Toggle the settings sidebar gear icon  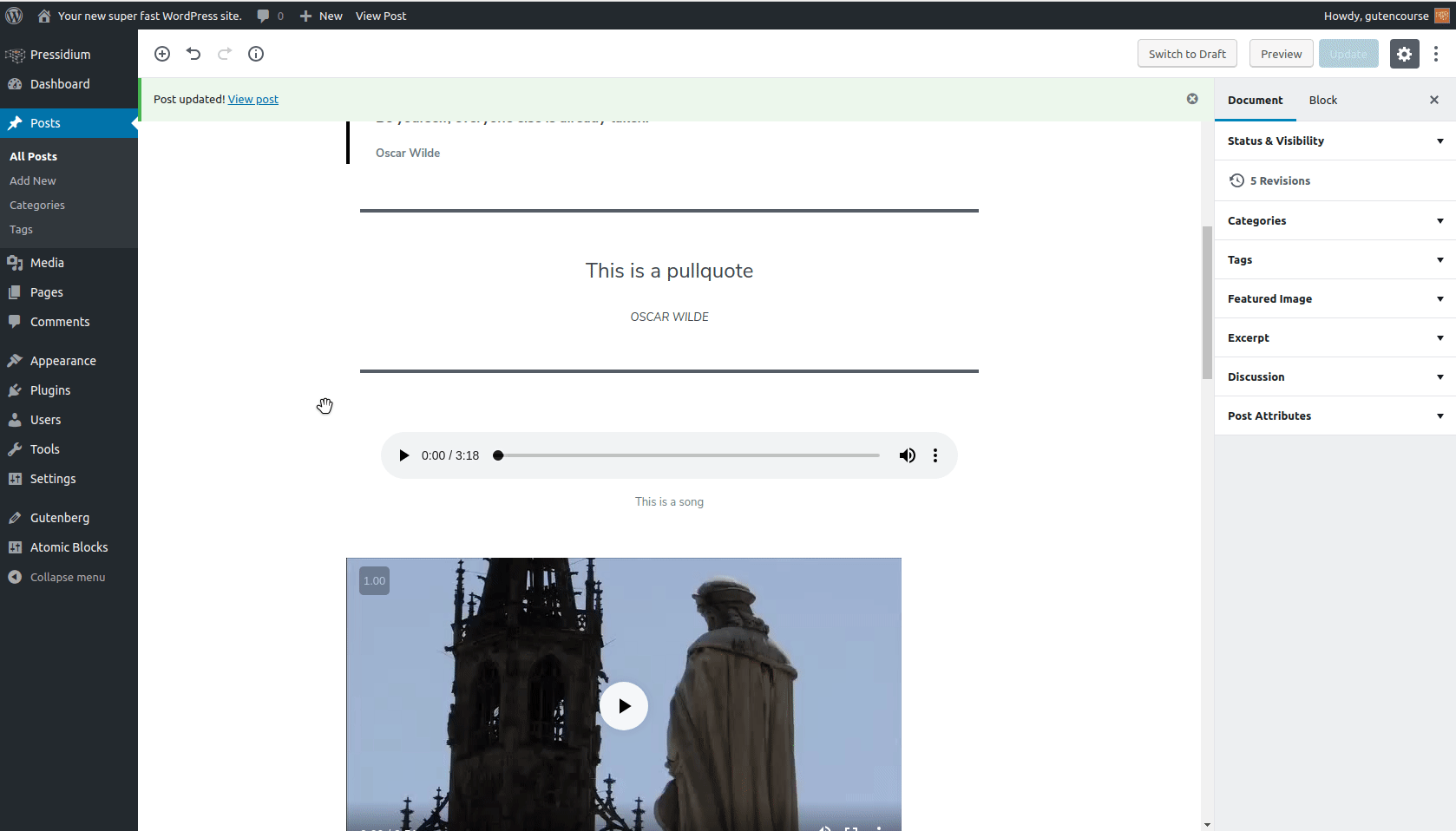click(x=1404, y=54)
